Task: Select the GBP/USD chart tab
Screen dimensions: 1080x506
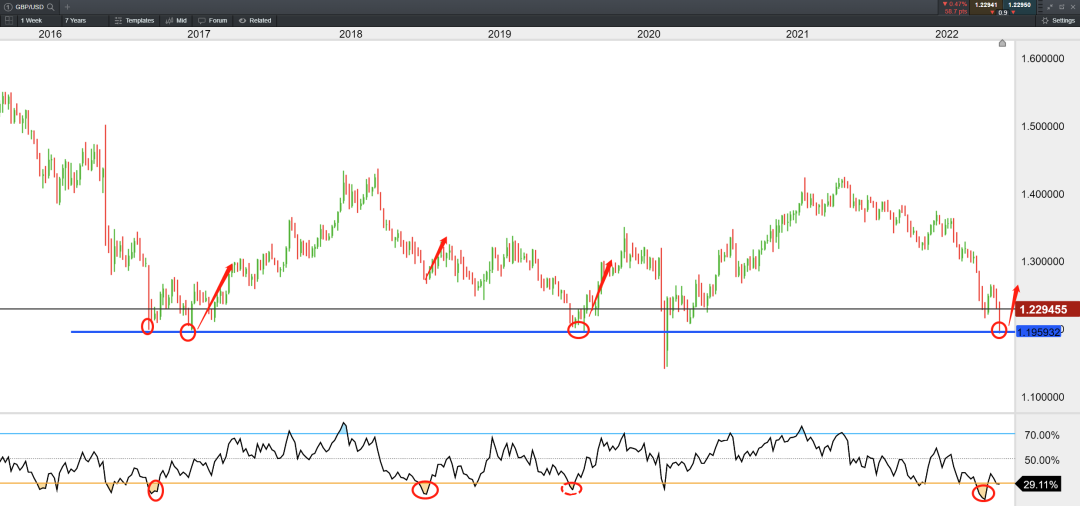Action: coord(30,6)
